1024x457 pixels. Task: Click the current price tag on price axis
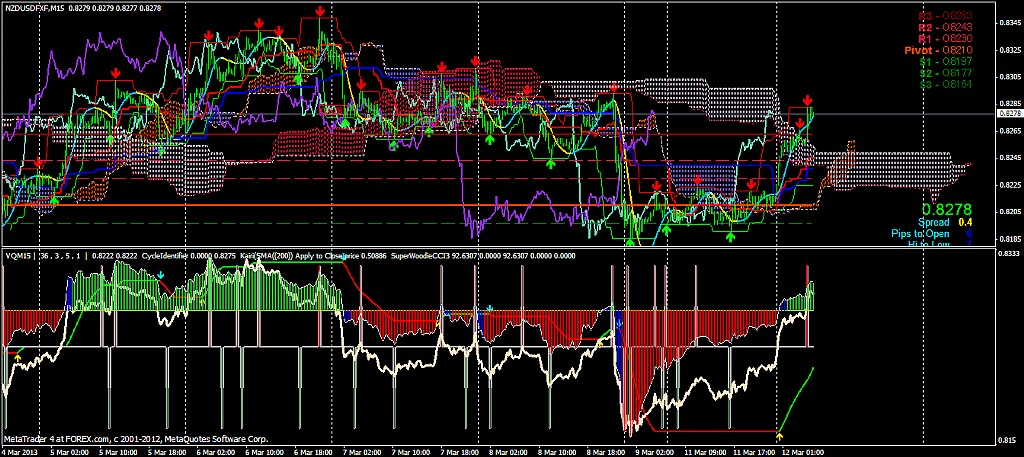click(x=1008, y=115)
